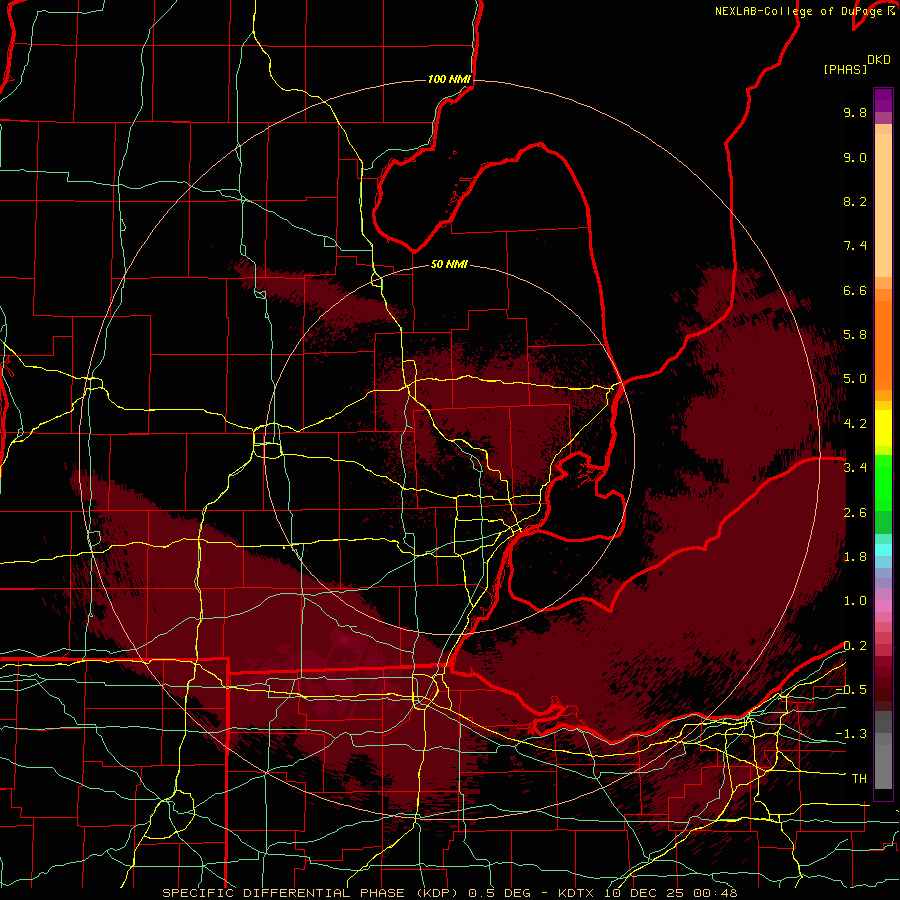Click the TH threshold label on the scale
The height and width of the screenshot is (900, 900).
point(859,779)
